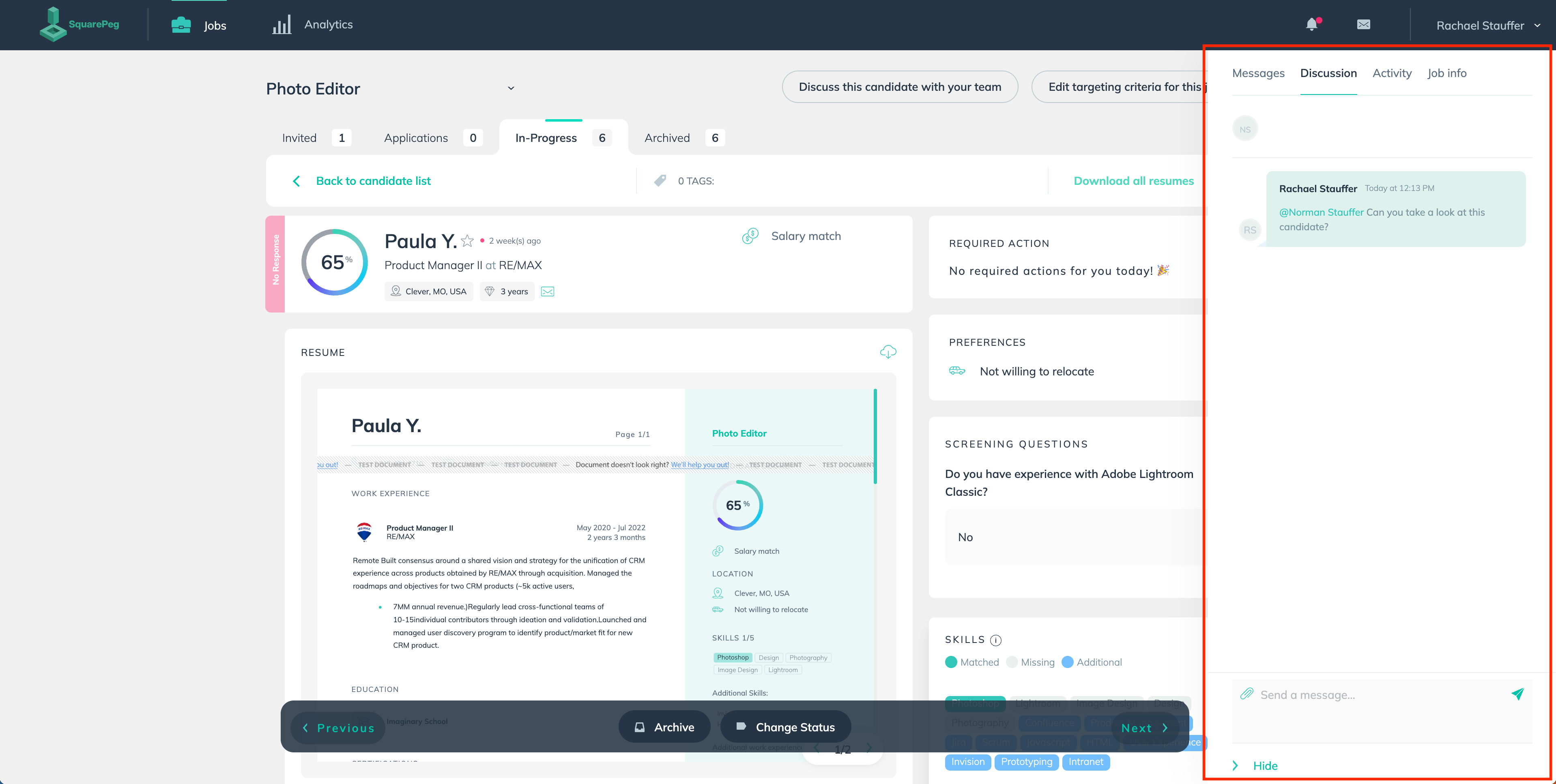Click Change Status button

(785, 727)
